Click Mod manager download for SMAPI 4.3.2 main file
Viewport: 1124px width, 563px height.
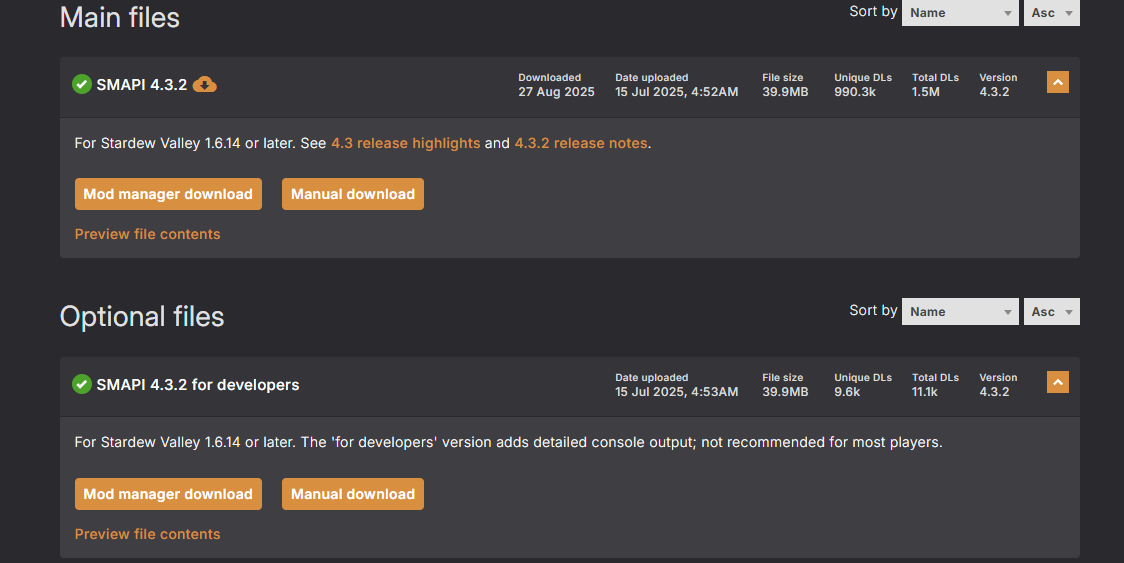pyautogui.click(x=168, y=194)
